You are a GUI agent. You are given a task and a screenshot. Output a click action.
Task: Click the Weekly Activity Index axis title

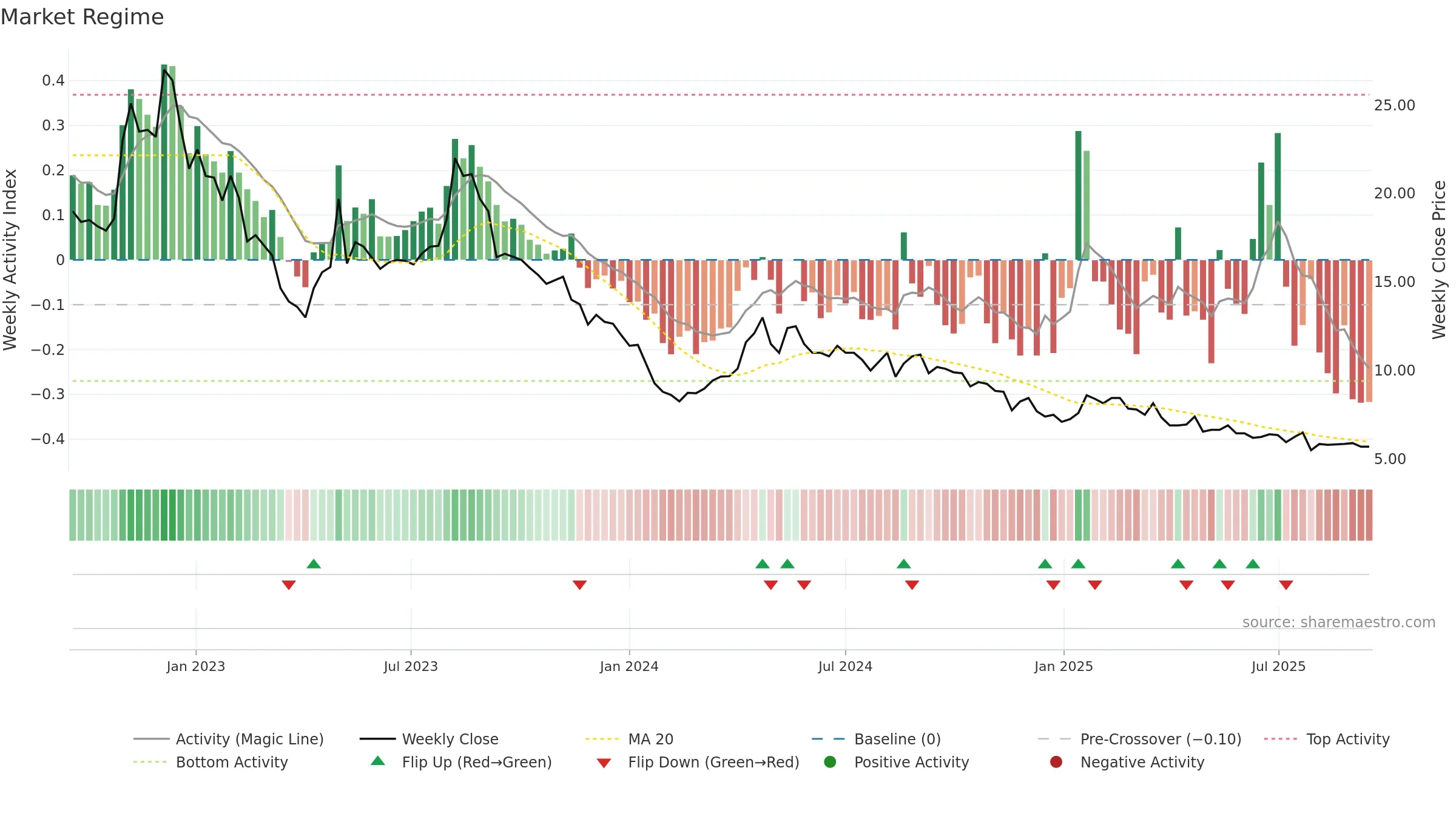point(10,260)
